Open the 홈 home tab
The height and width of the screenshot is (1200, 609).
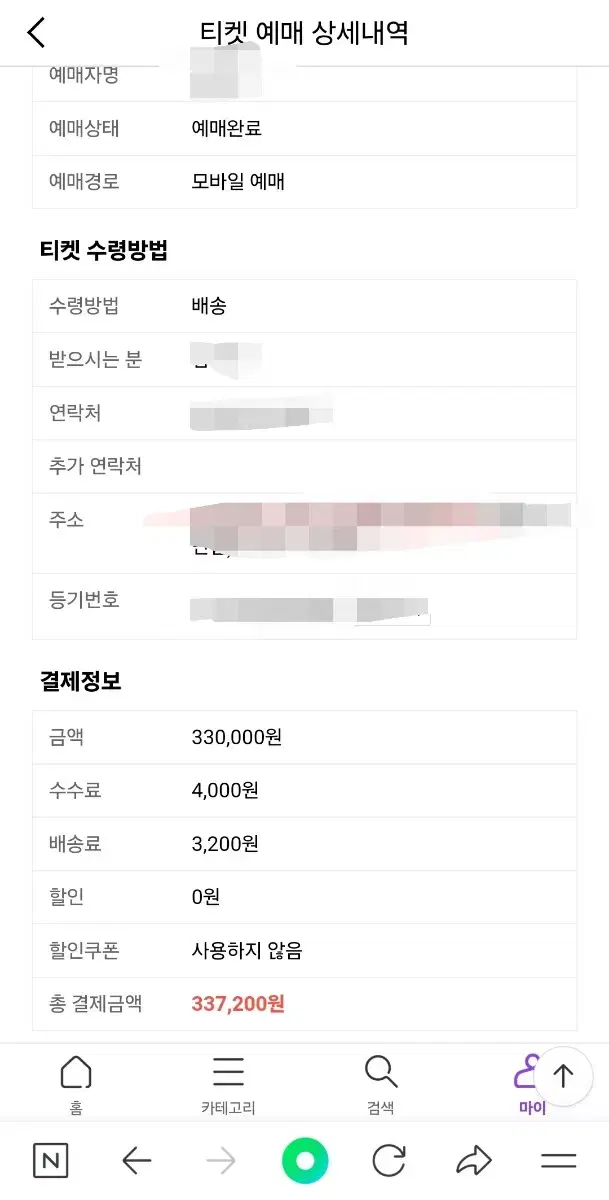click(76, 1083)
